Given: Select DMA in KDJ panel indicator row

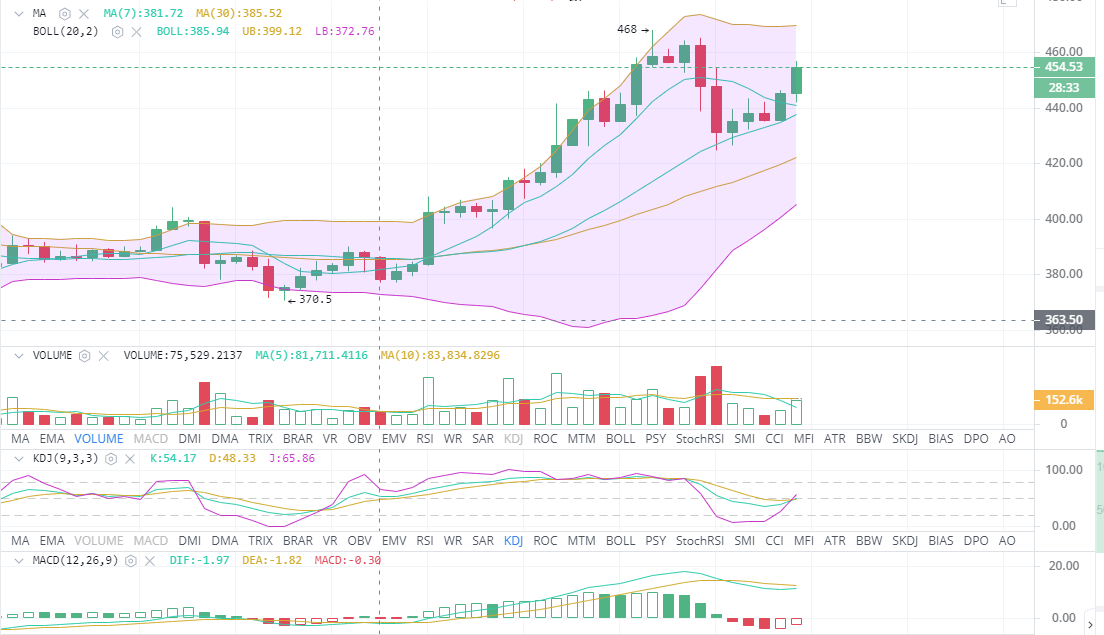Looking at the screenshot, I should [225, 541].
